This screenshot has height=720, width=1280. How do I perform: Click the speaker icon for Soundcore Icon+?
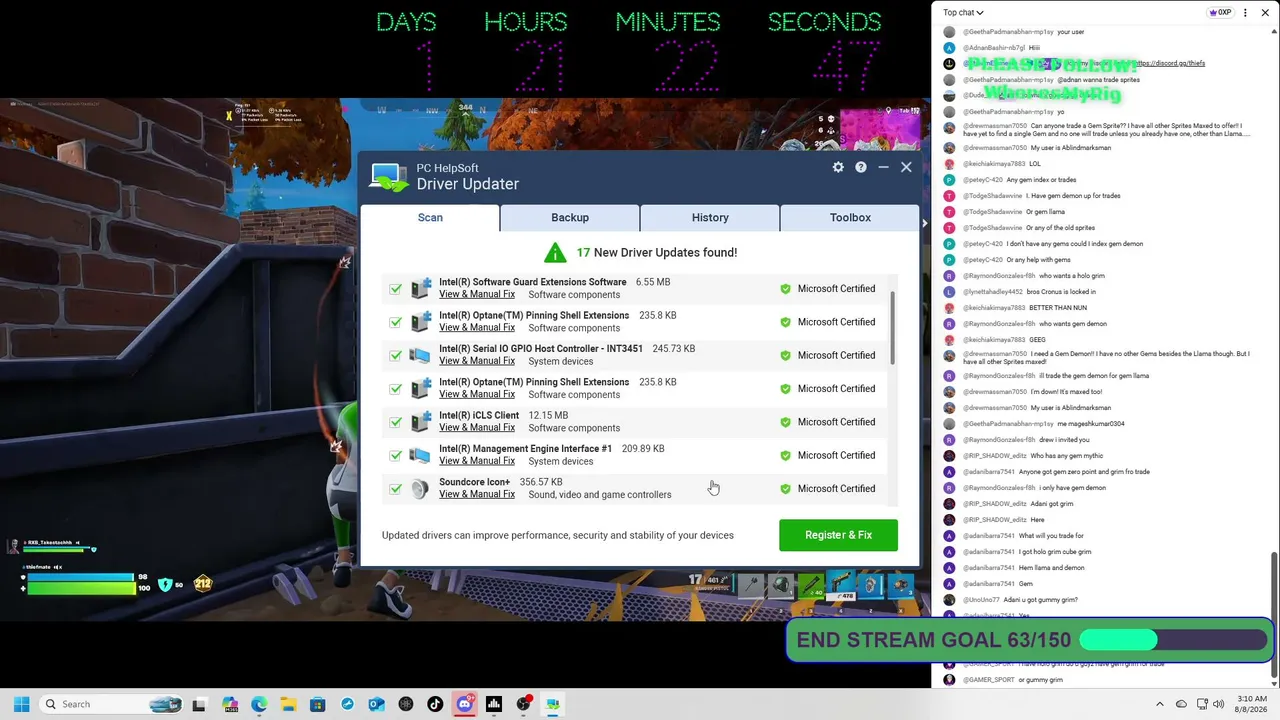coord(421,489)
